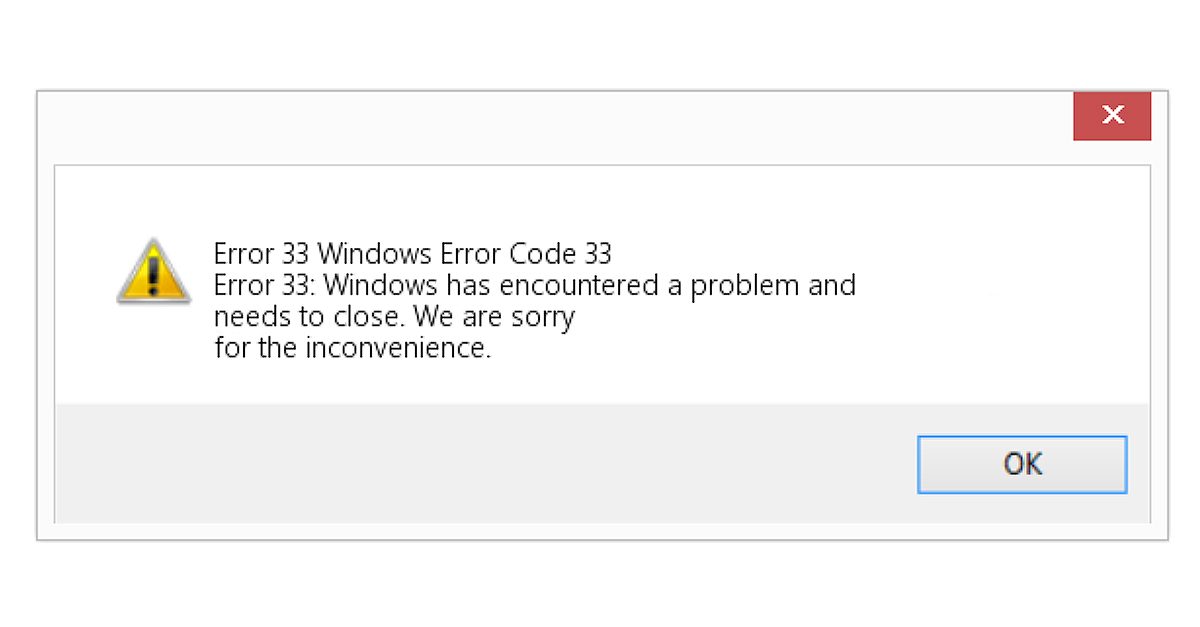Click the word 'problem' in the message
Screen dimensions: 1200x627
point(742,286)
